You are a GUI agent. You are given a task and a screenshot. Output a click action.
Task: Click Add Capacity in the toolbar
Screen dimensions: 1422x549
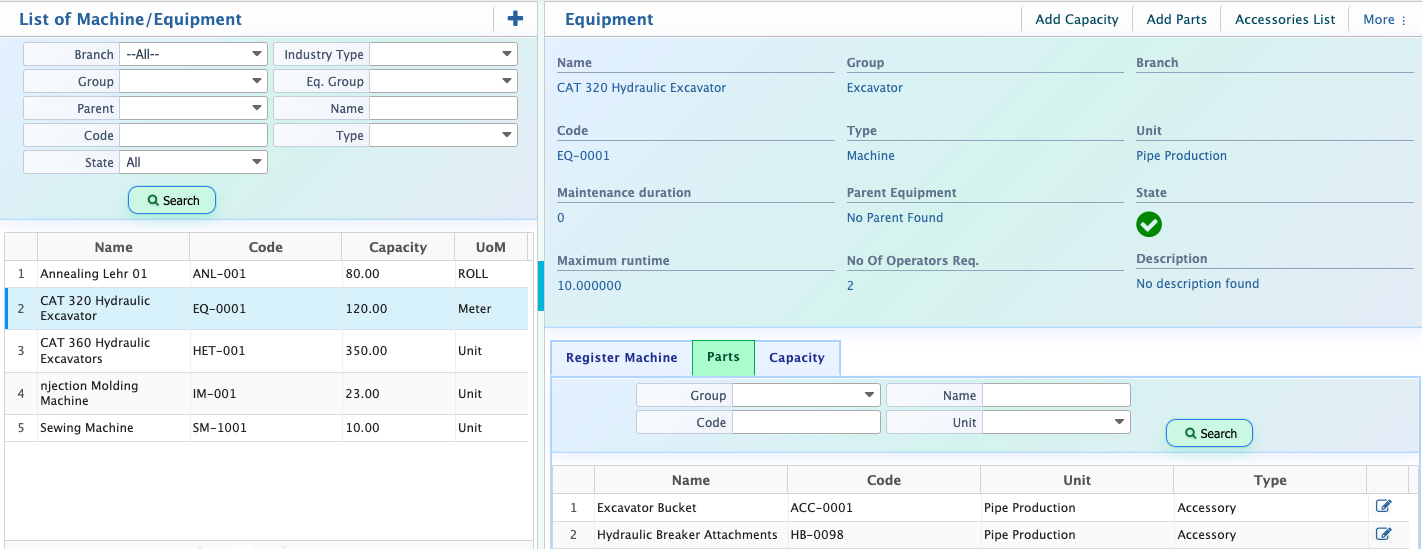1077,19
